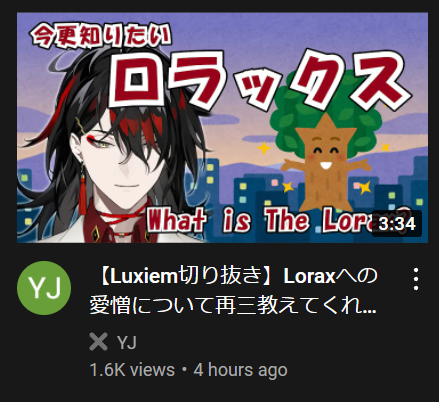
Task: Open the three-dot video options menu
Action: pos(416,279)
